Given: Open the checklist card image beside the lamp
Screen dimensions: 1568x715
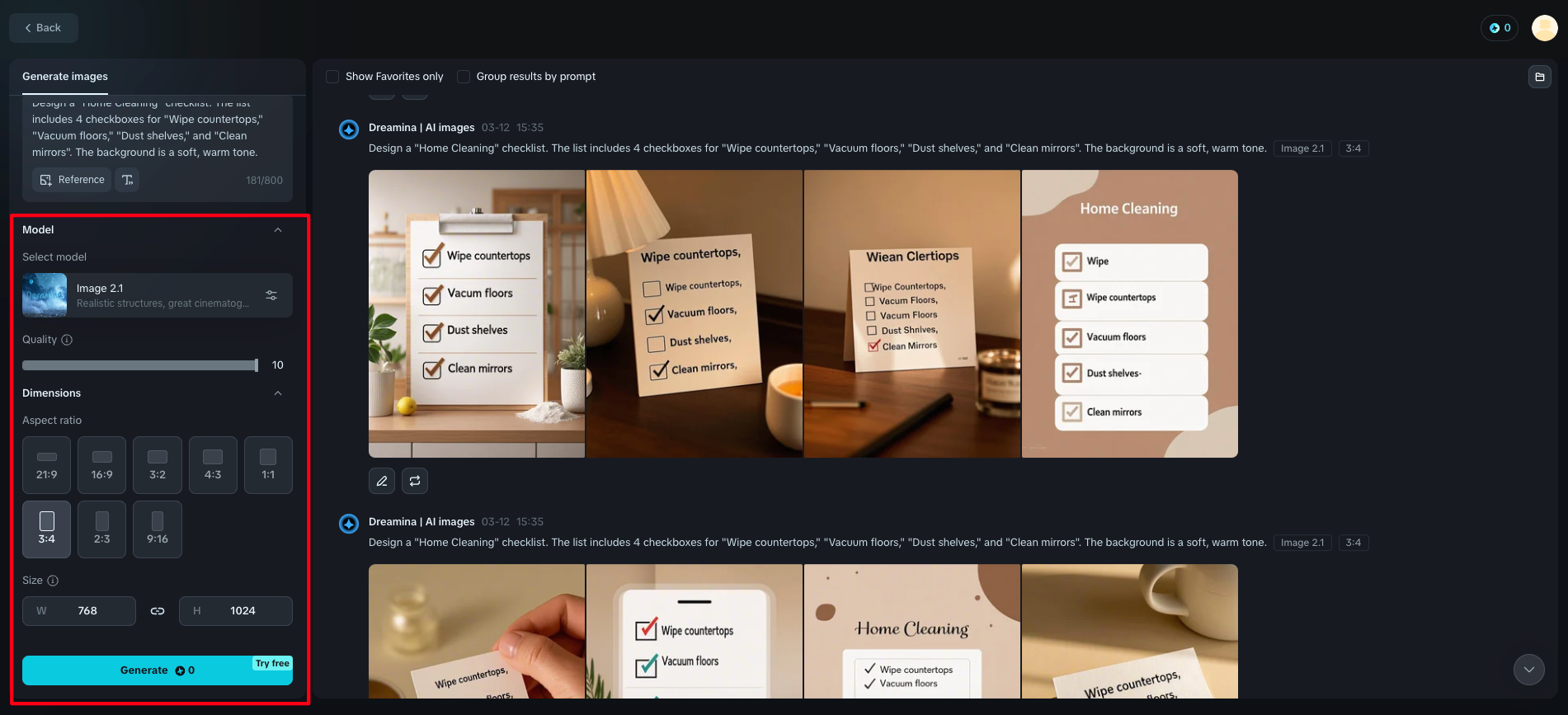Looking at the screenshot, I should 695,313.
